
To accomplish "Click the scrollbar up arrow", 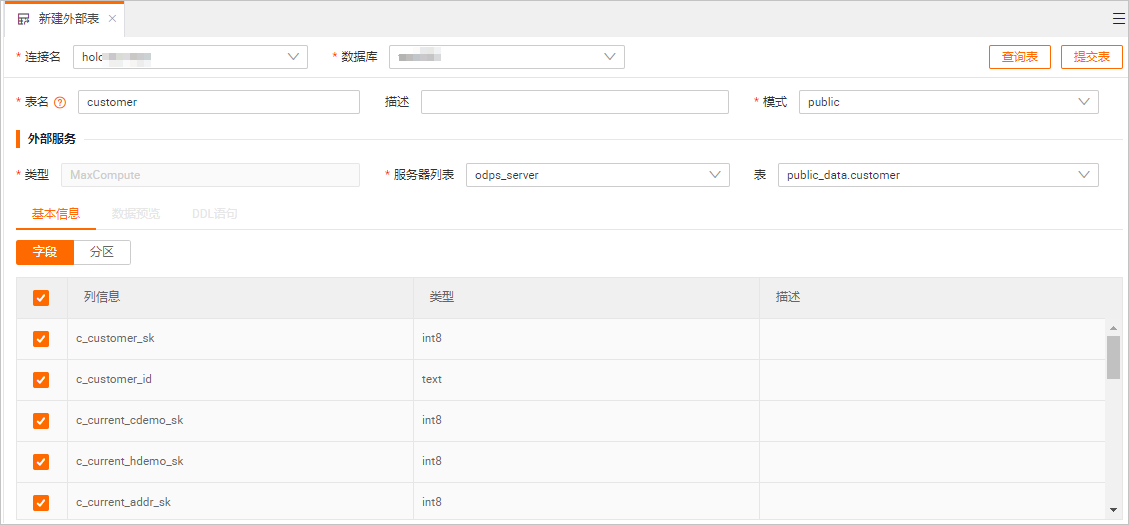I will (x=1113, y=327).
